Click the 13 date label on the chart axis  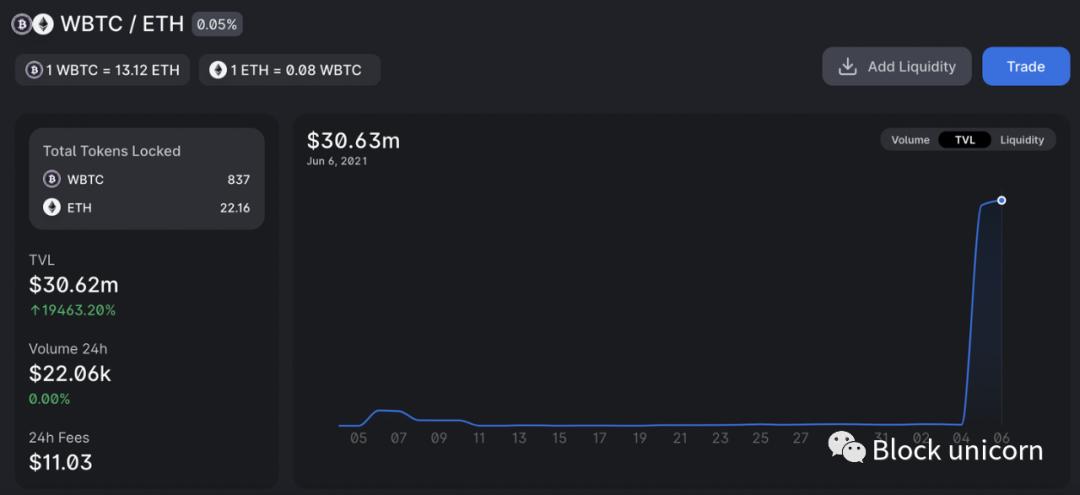(x=519, y=438)
